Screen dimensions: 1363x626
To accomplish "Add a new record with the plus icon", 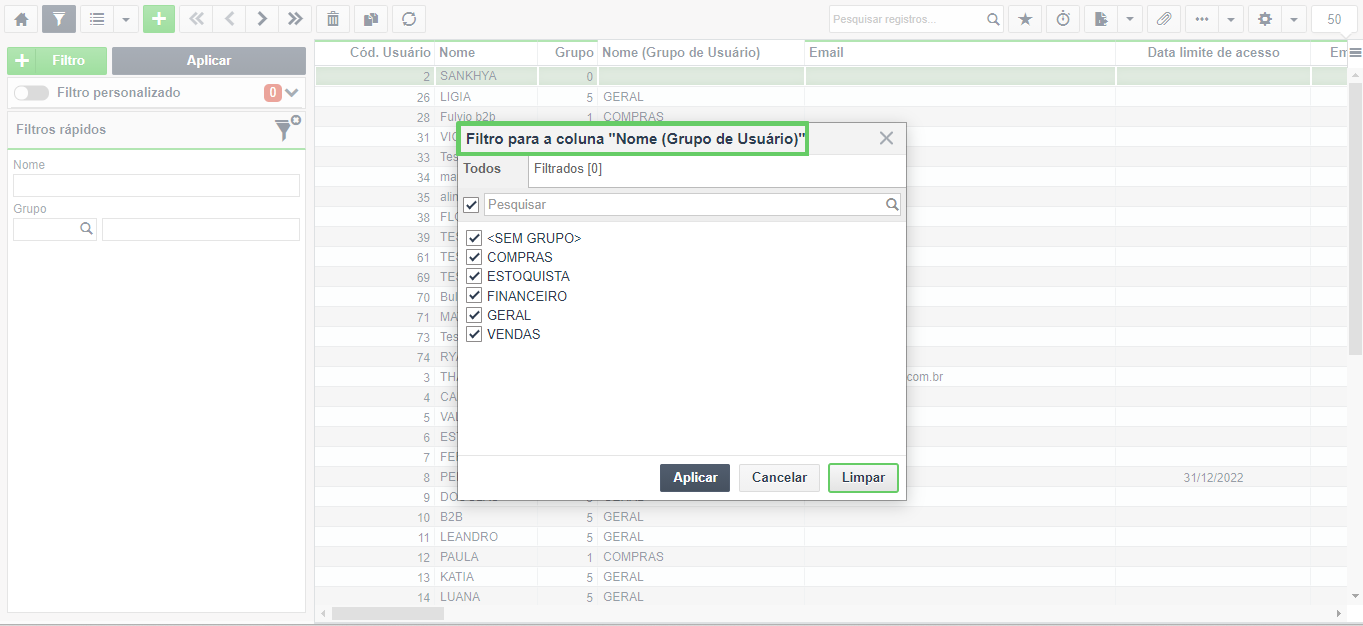I will point(159,19).
